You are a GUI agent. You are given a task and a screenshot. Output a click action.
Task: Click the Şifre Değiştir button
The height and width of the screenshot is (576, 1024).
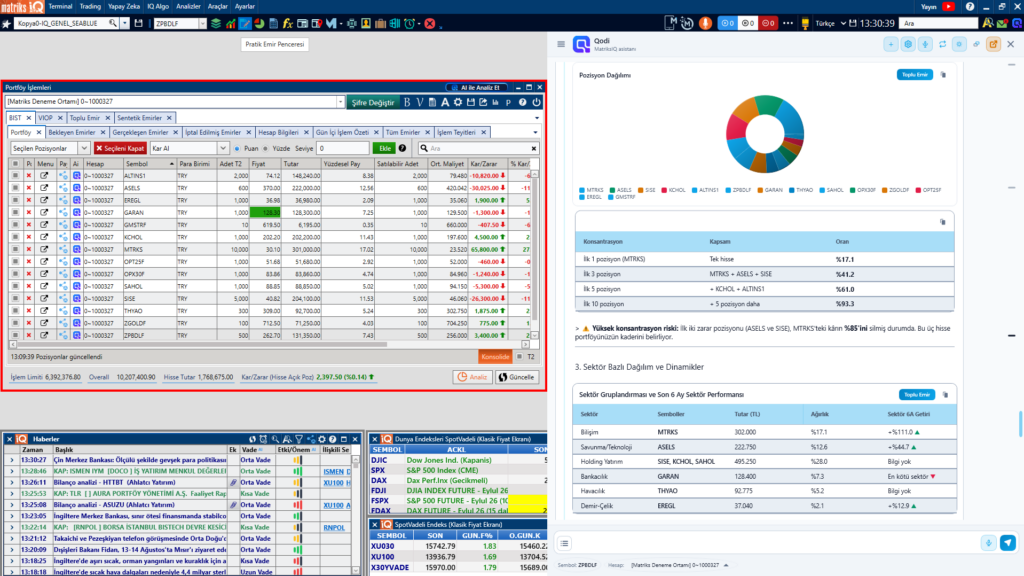point(372,103)
